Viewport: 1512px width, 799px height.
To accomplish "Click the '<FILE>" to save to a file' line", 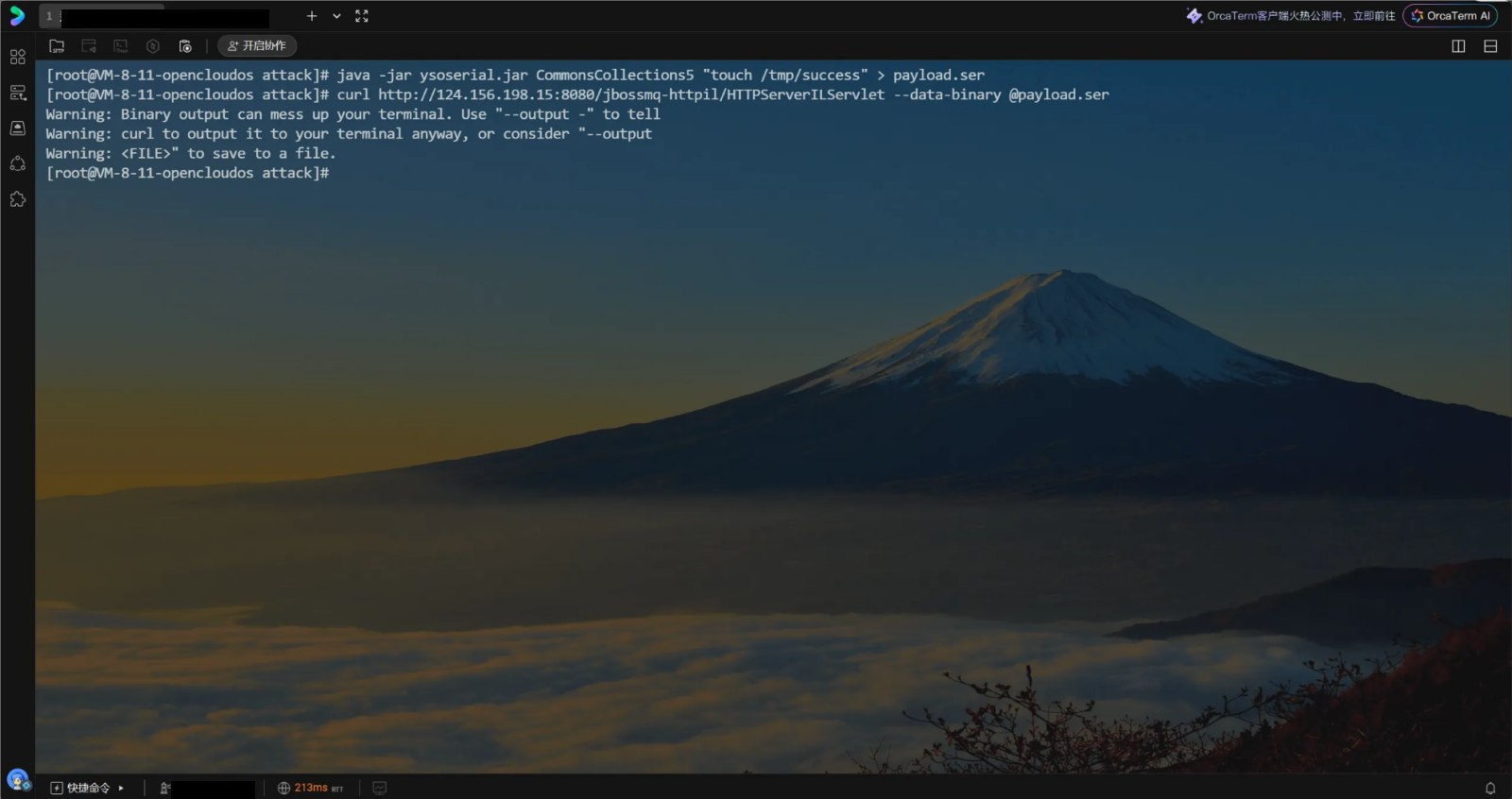I will pyautogui.click(x=190, y=153).
